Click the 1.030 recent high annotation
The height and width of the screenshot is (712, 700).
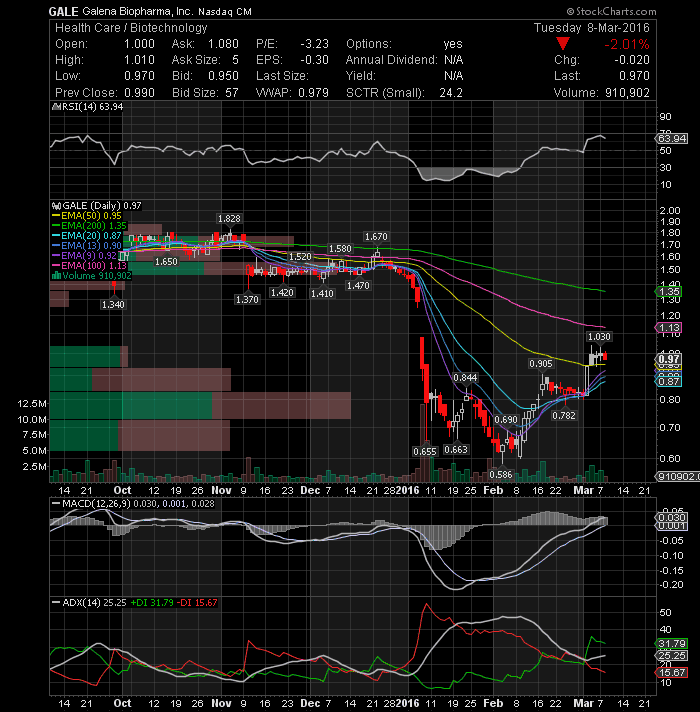coord(599,337)
